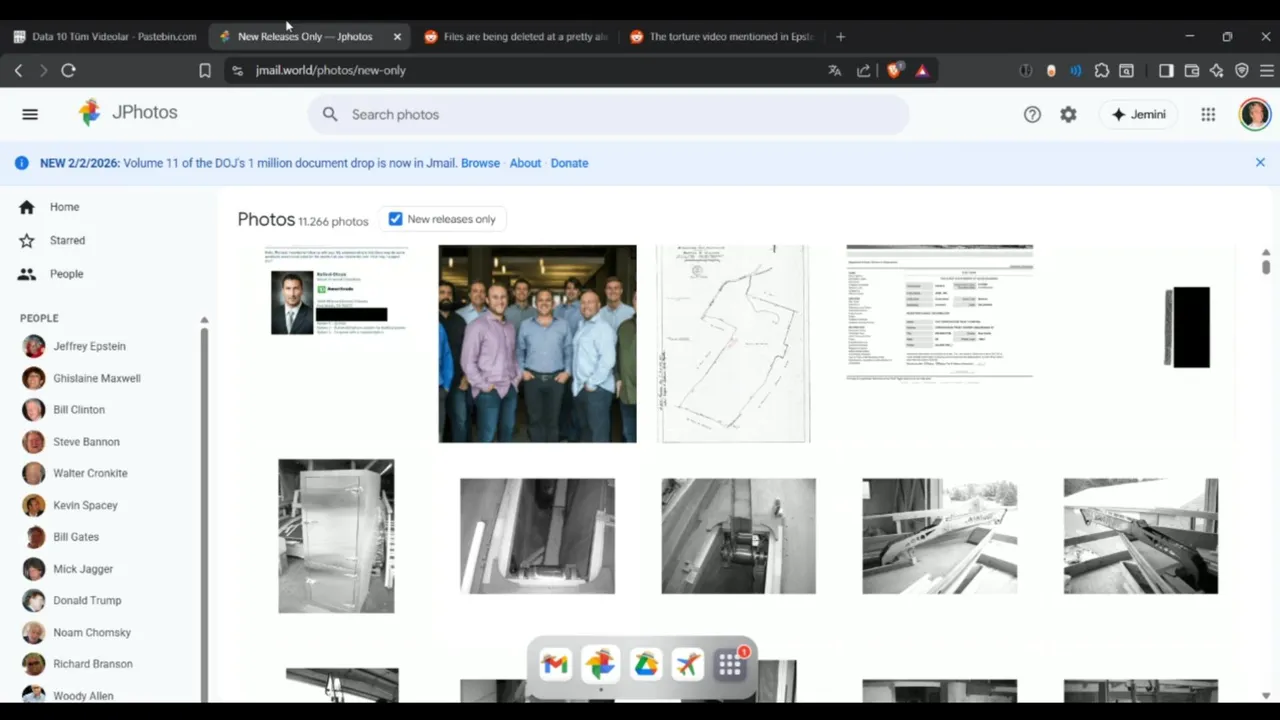Click the user profile avatar
Screen dimensions: 1280x720
tap(1254, 114)
